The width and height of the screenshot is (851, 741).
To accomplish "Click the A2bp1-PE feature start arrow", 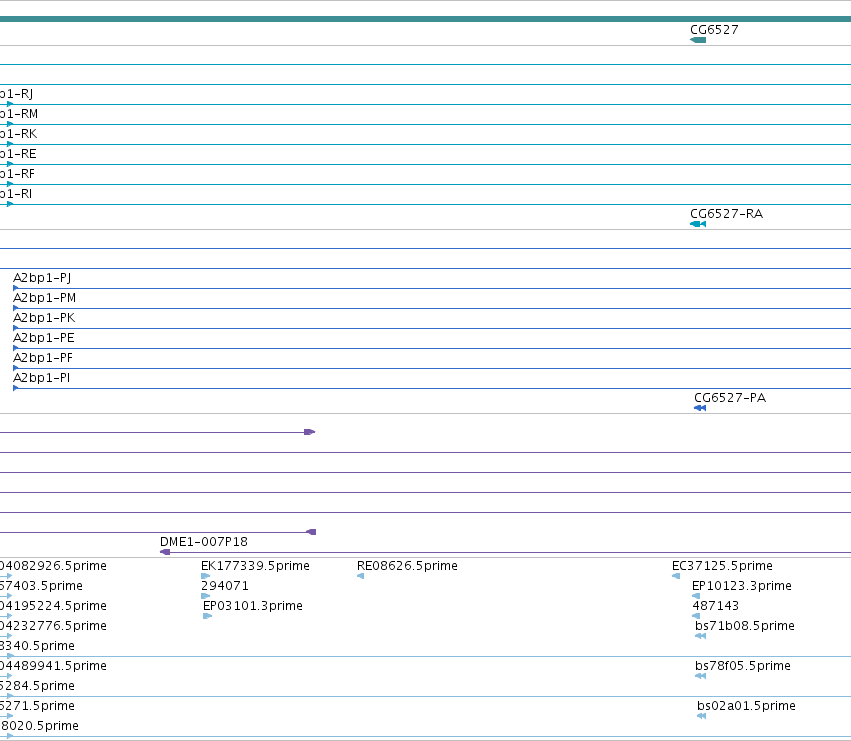I will 16,348.
